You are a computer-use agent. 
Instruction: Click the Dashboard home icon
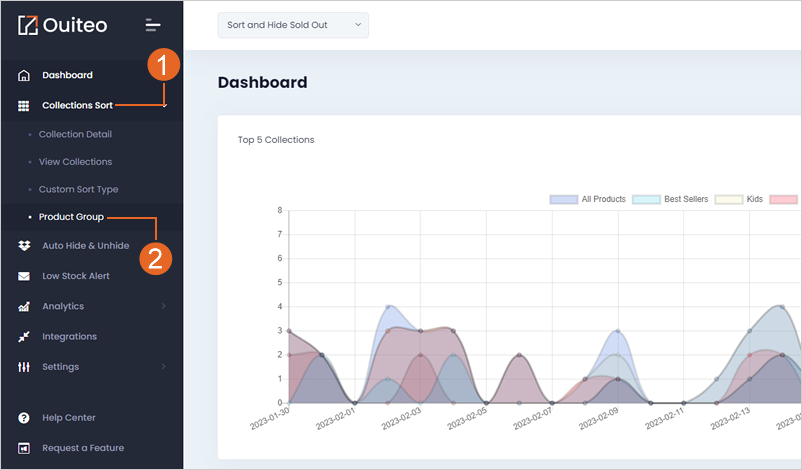[24, 75]
